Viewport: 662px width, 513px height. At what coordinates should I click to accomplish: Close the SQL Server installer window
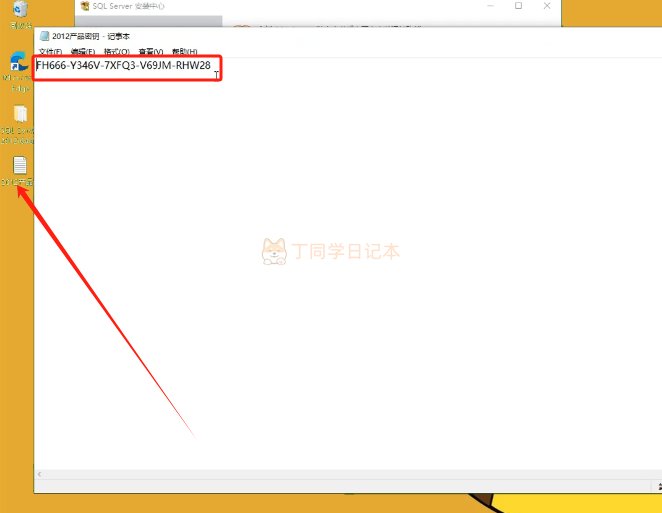547,6
